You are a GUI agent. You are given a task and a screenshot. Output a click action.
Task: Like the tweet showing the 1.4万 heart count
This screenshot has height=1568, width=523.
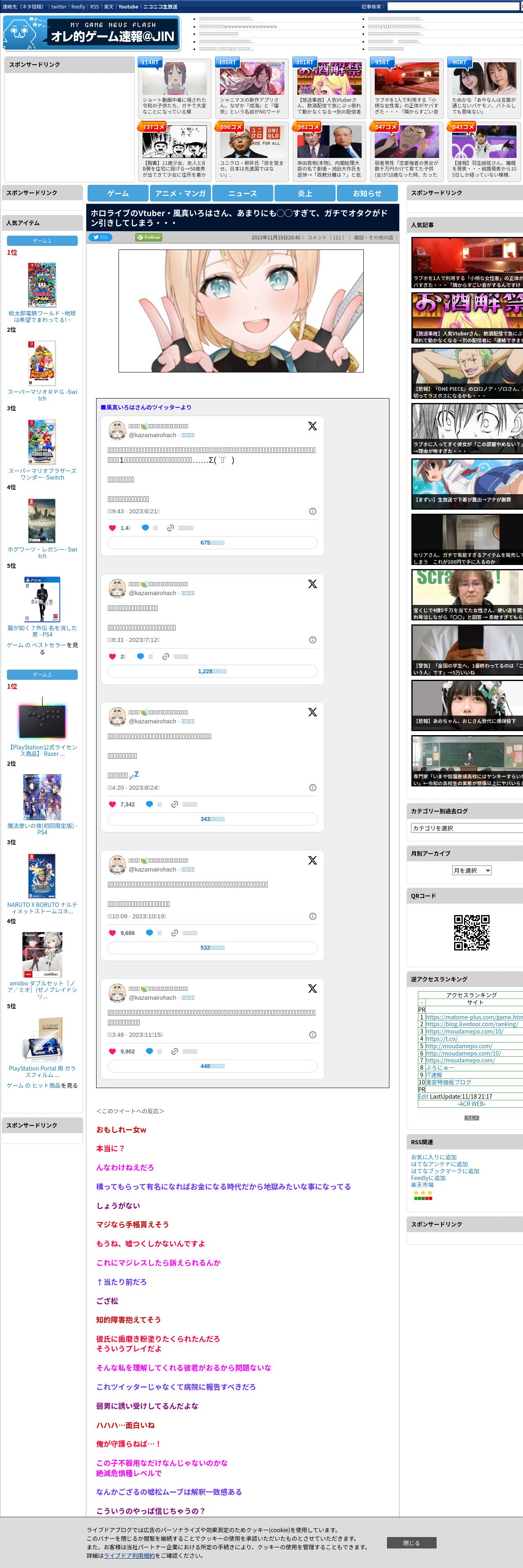coord(112,528)
